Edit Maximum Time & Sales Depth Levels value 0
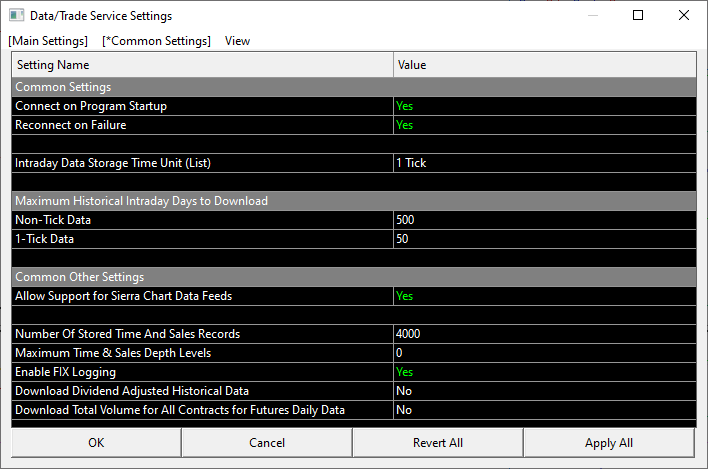The image size is (708, 469). pos(545,353)
